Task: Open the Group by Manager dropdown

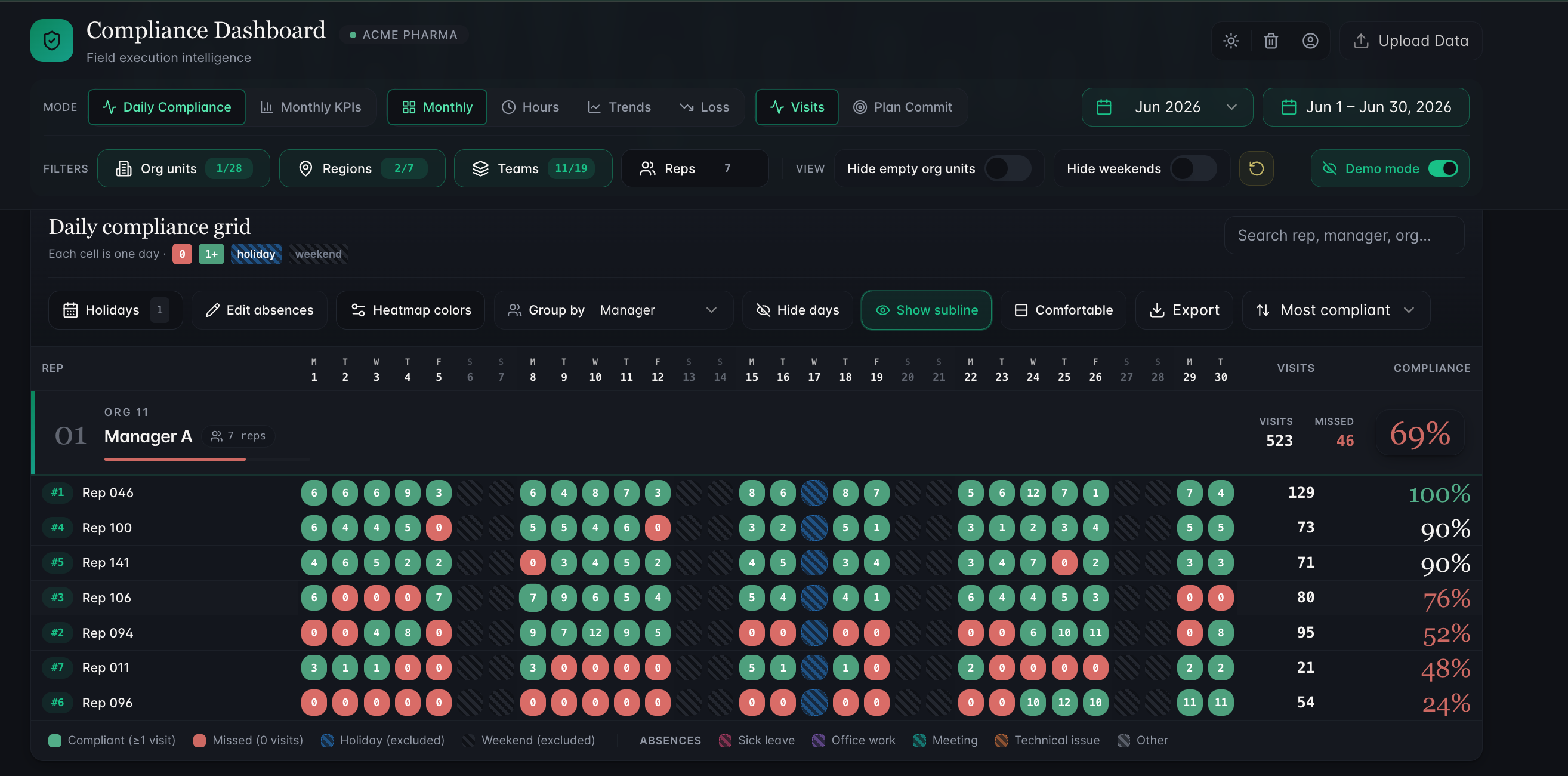Action: (x=613, y=310)
